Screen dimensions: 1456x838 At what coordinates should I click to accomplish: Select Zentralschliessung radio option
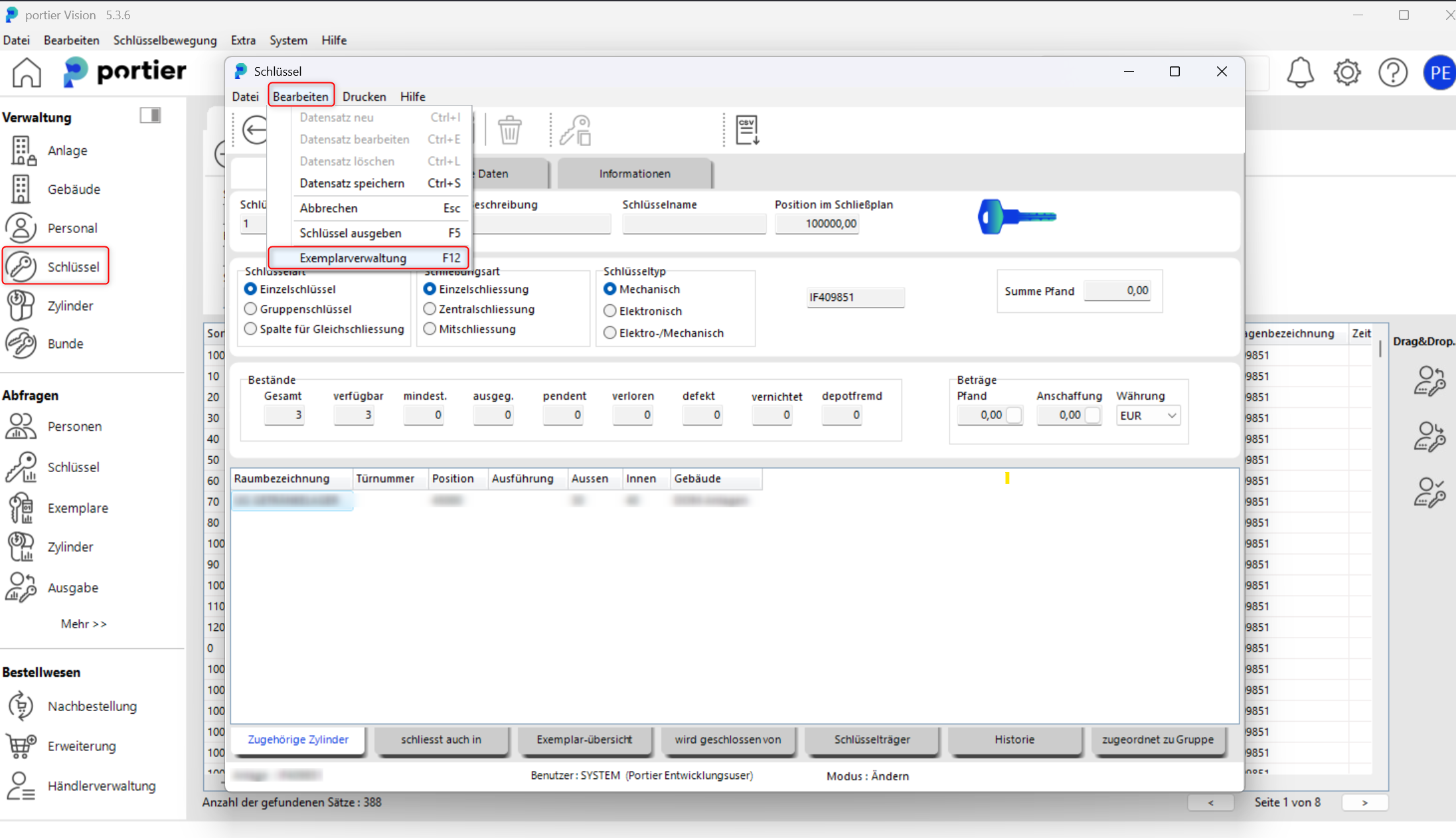click(x=430, y=309)
